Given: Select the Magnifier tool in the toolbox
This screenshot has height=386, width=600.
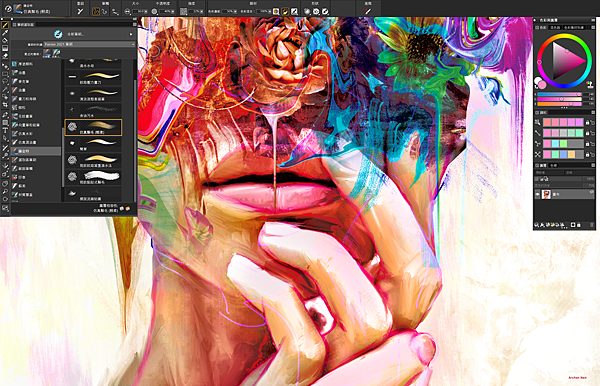Looking at the screenshot, I should [5, 191].
